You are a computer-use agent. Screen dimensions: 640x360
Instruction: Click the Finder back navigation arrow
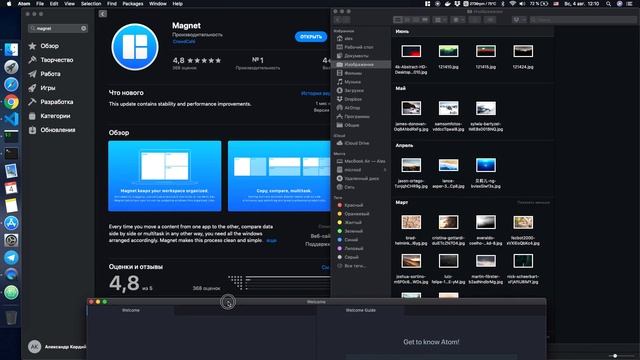[x=338, y=20]
